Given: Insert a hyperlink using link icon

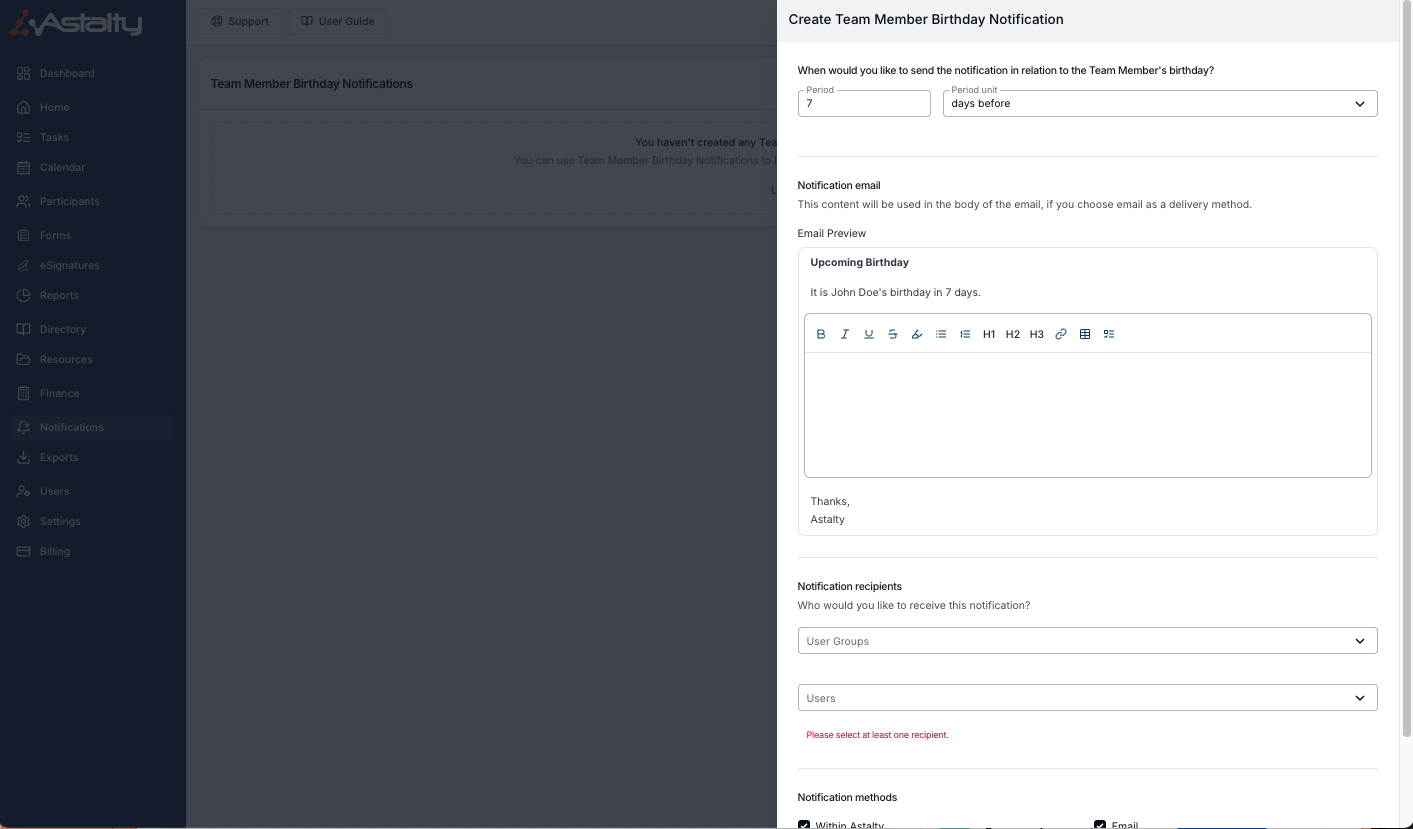Looking at the screenshot, I should pos(1061,334).
